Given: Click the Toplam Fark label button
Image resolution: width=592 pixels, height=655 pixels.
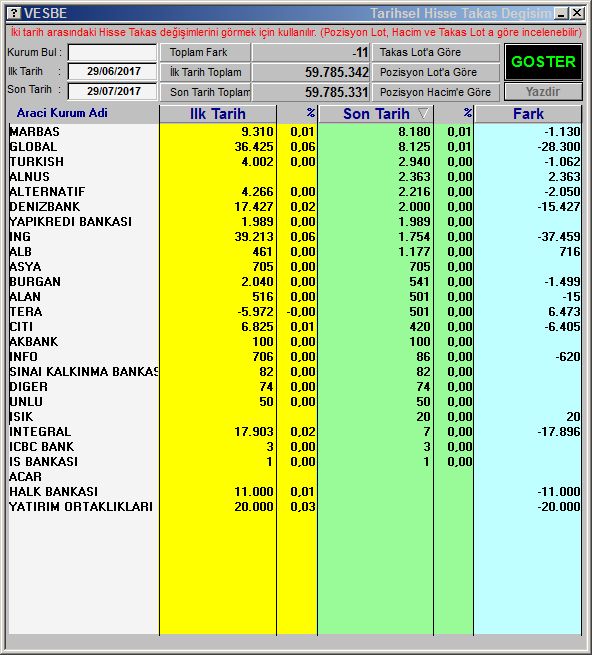Looking at the screenshot, I should point(205,52).
